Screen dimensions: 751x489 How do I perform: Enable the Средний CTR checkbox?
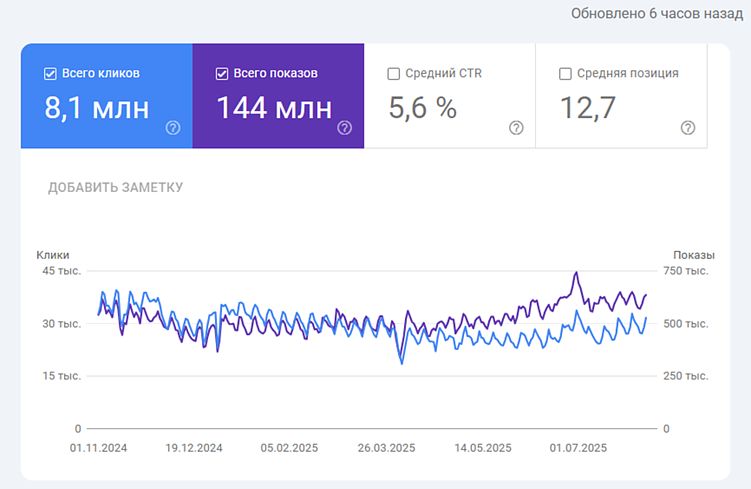(x=393, y=73)
